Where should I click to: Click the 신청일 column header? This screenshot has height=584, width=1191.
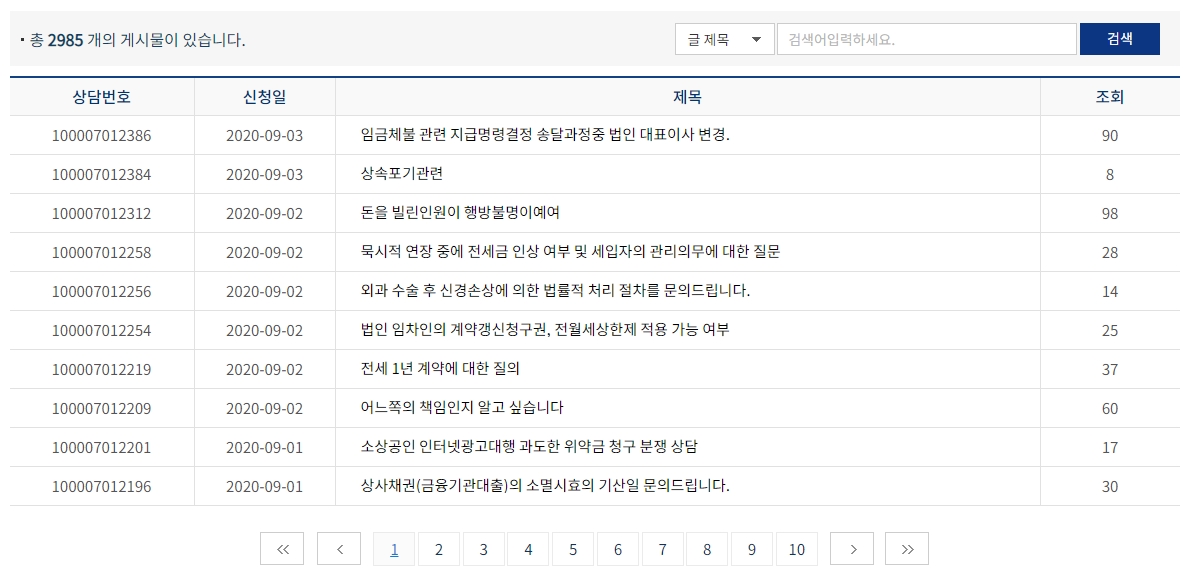tap(264, 97)
